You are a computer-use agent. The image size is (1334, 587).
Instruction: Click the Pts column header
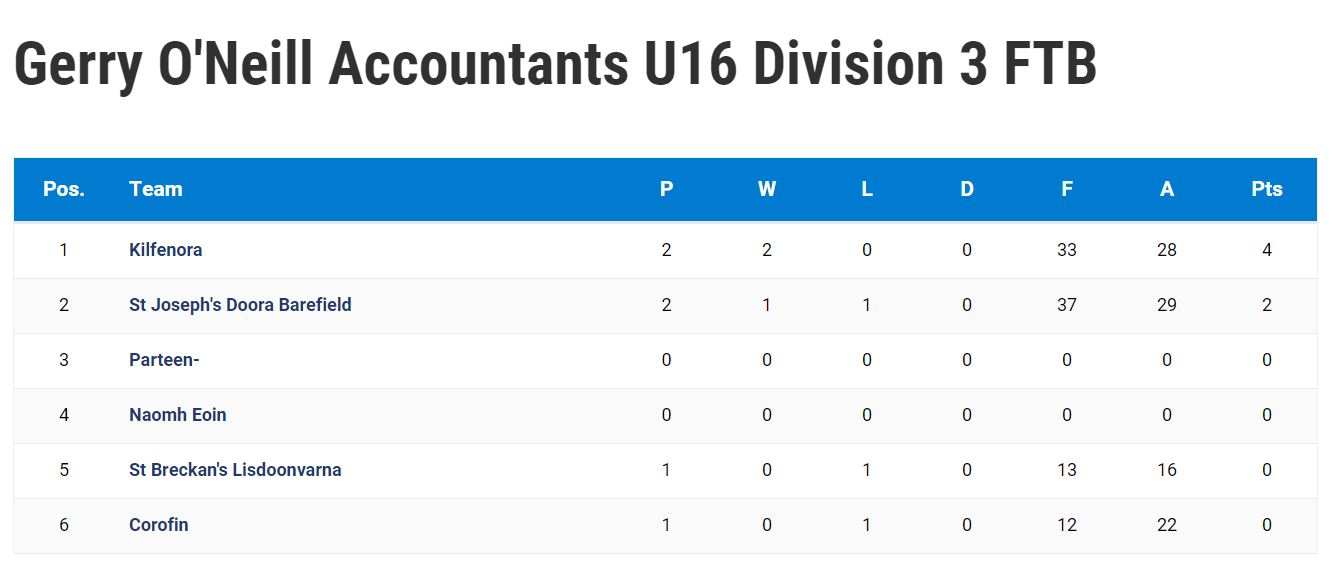click(1267, 189)
